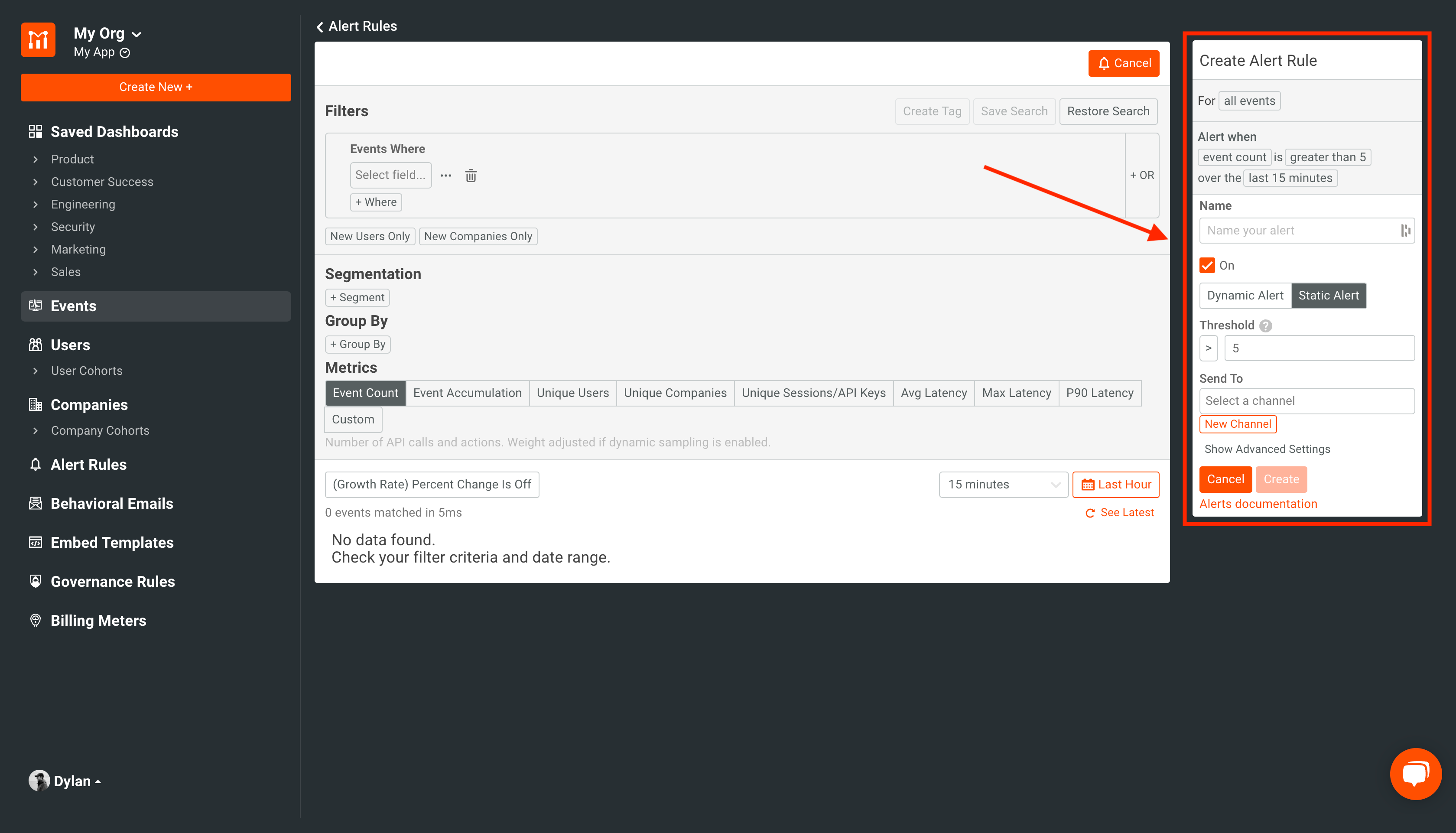1456x833 pixels.
Task: Toggle the New Companies Only filter
Action: coord(478,236)
